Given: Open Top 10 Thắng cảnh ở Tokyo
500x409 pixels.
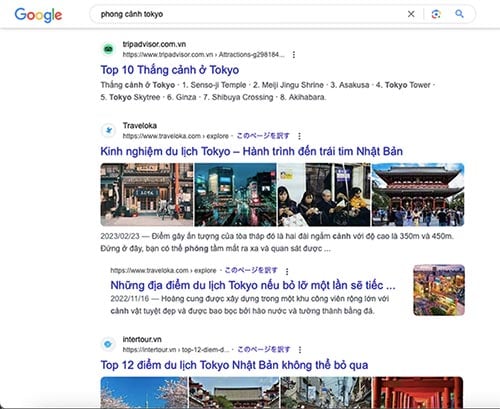Looking at the screenshot, I should [x=170, y=70].
